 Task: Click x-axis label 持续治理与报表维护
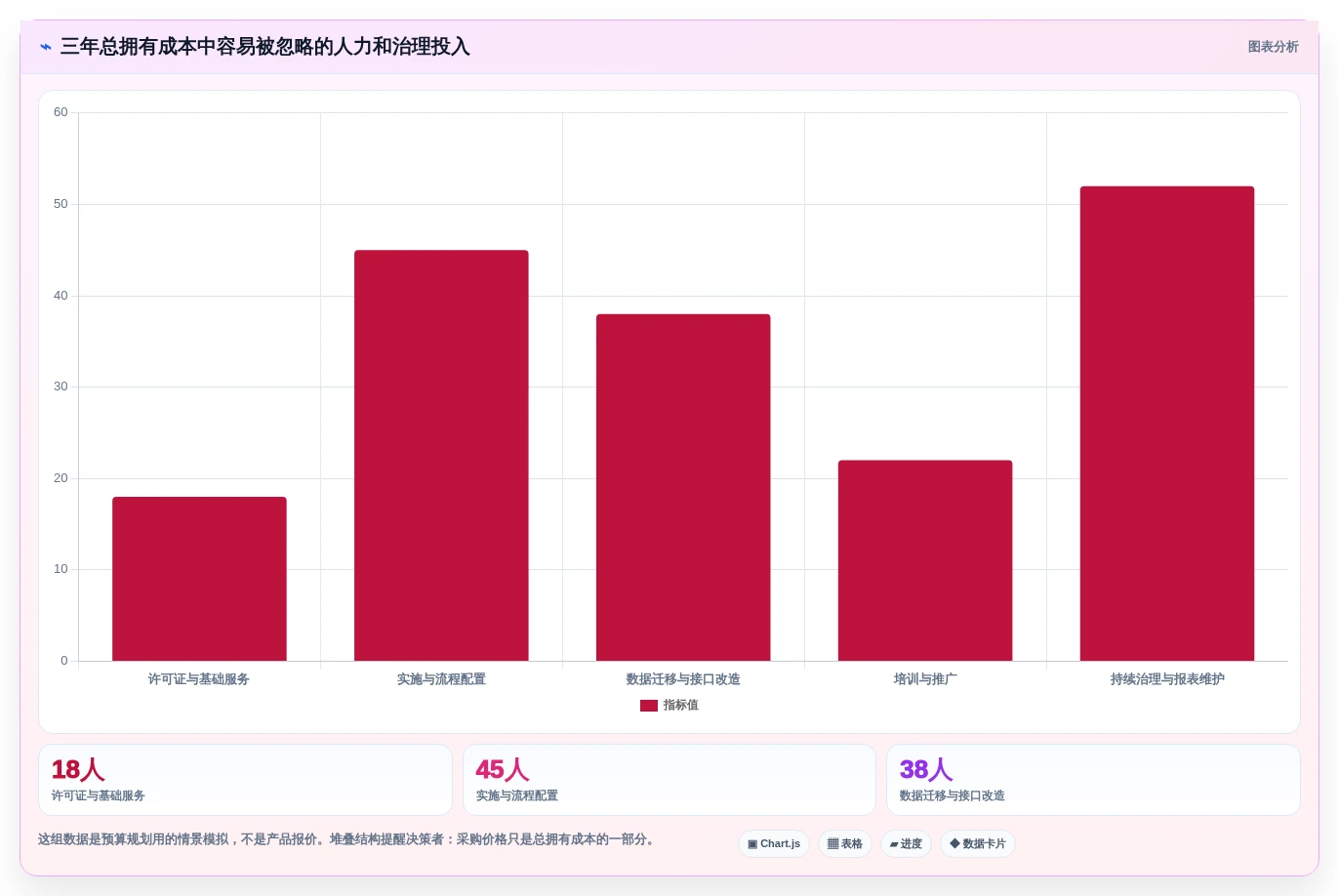[x=1167, y=679]
